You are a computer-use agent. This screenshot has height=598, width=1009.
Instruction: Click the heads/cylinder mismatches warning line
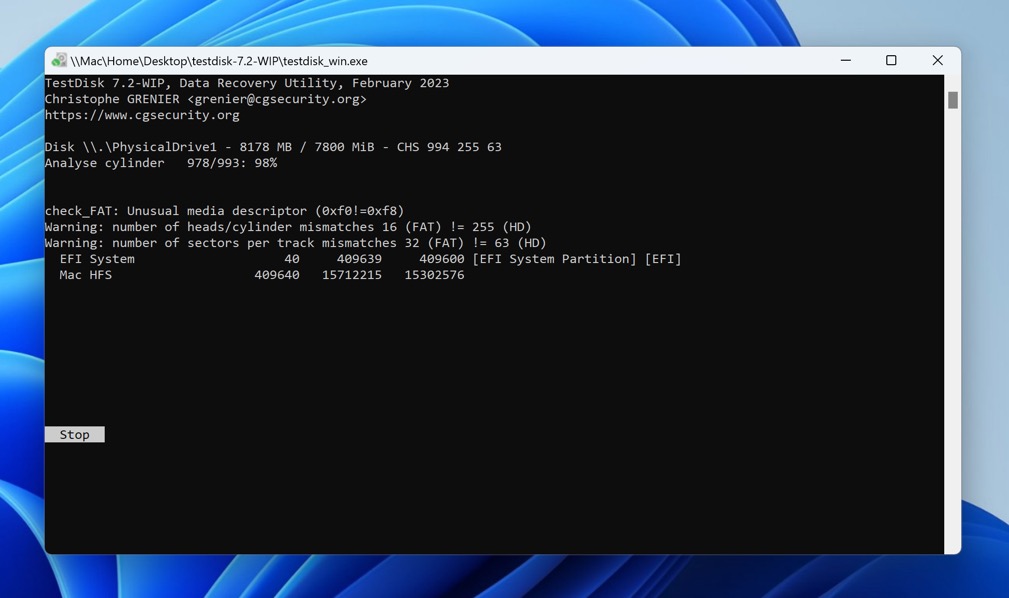[x=288, y=227]
